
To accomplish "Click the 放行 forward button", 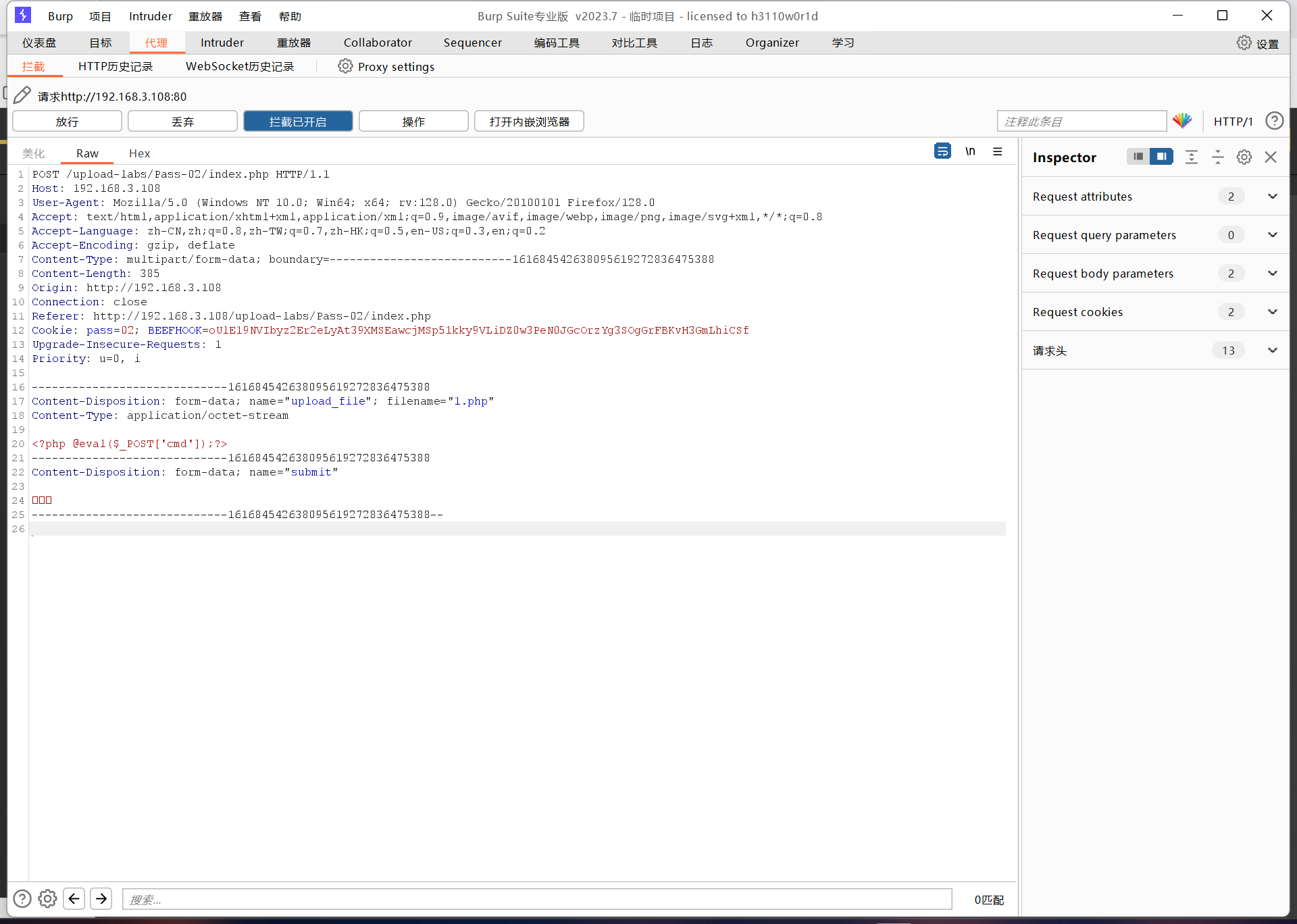I will tap(67, 122).
